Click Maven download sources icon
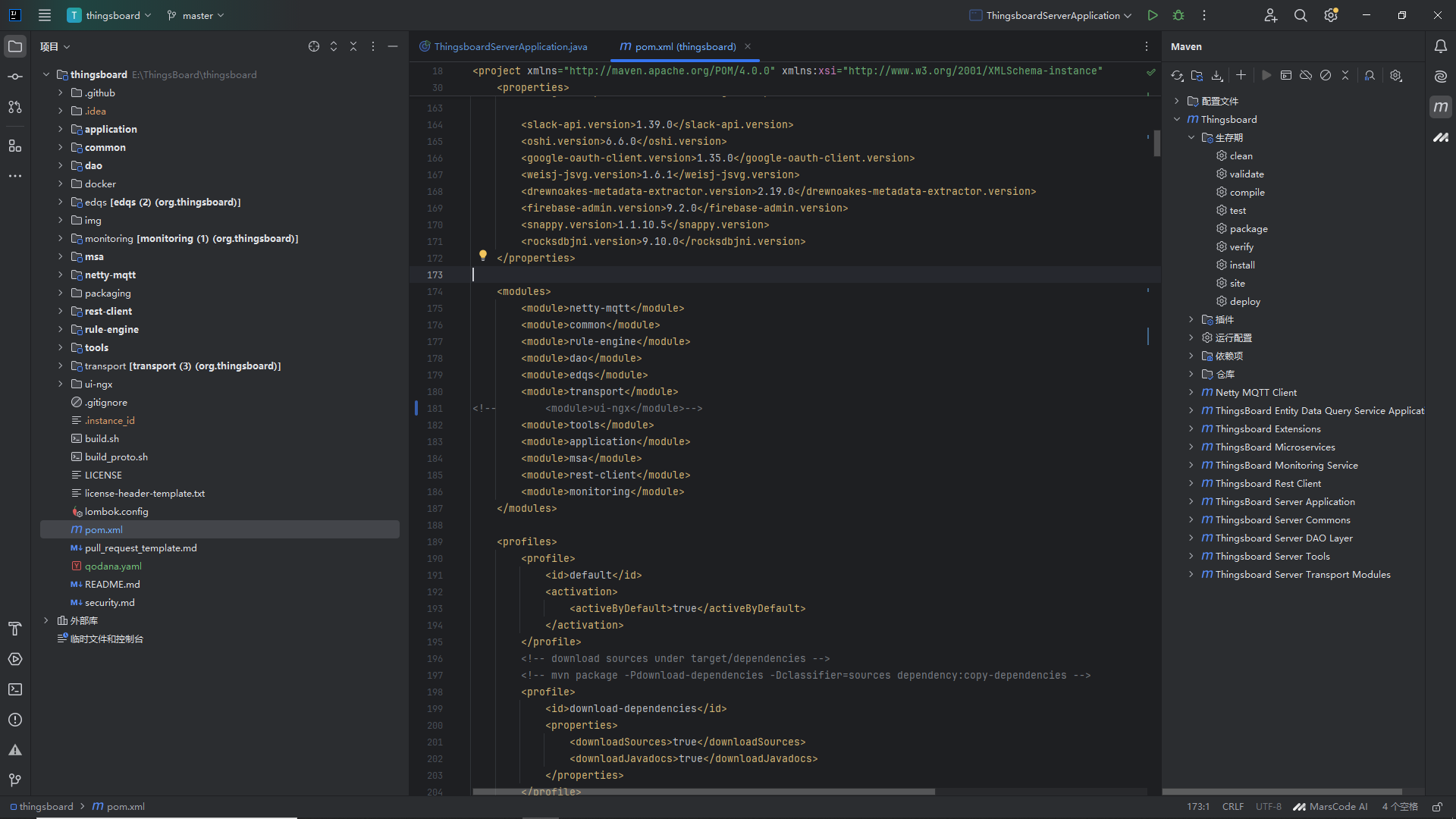Screen dimensions: 1456x819 coord(1217,76)
